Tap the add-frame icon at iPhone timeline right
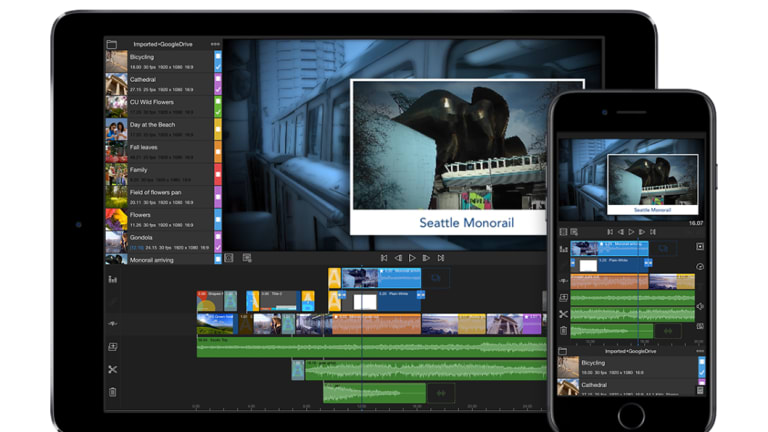768x432 pixels. (x=700, y=246)
